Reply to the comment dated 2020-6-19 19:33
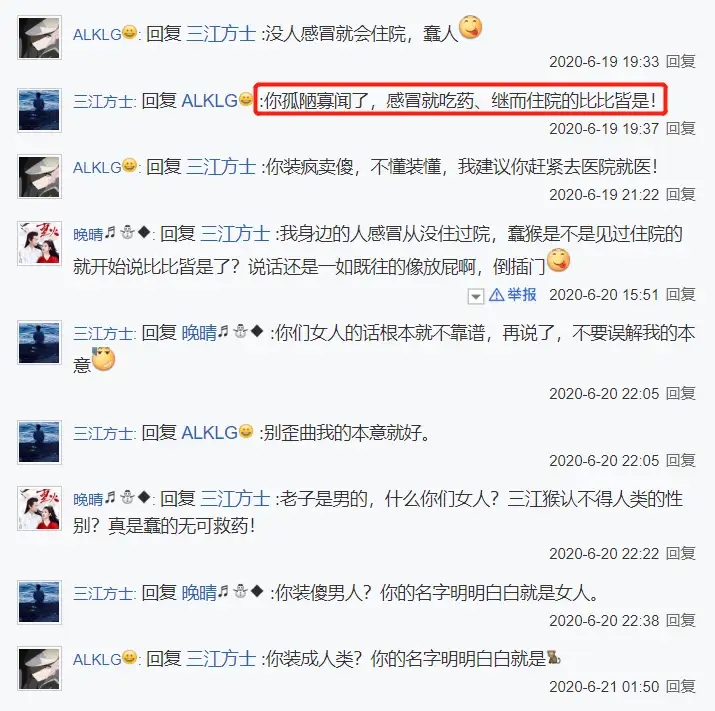715x711 pixels. (681, 61)
